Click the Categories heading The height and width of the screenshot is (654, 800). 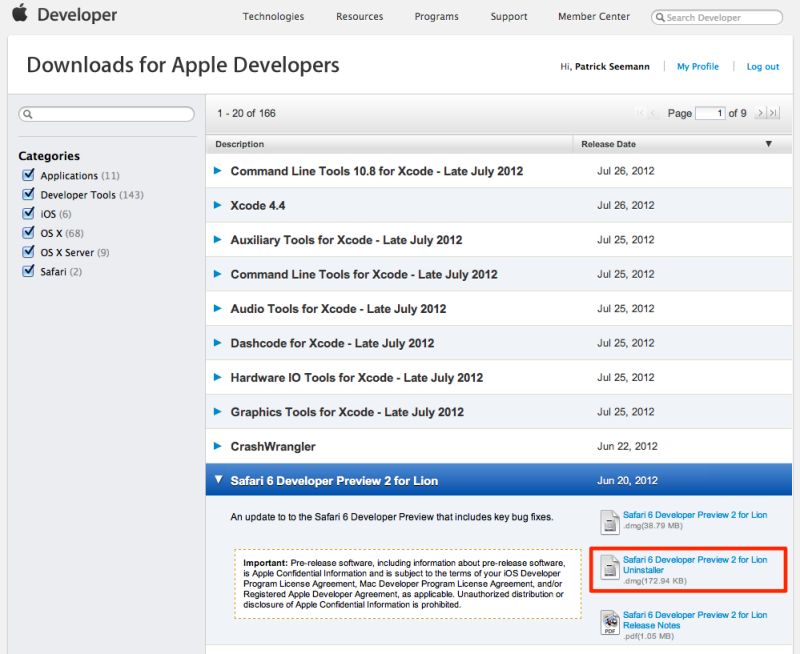(49, 156)
